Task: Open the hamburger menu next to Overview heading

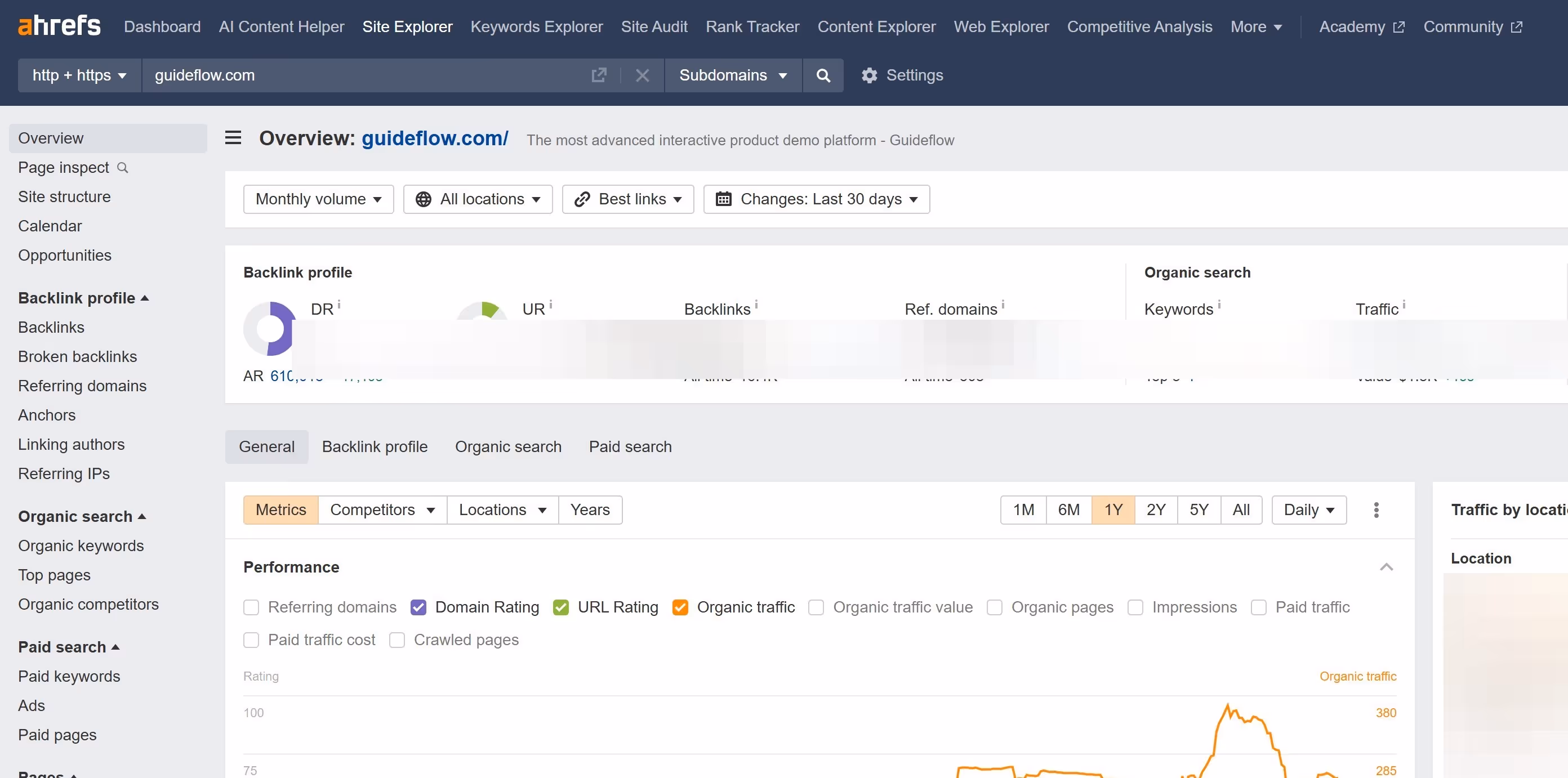Action: 232,137
